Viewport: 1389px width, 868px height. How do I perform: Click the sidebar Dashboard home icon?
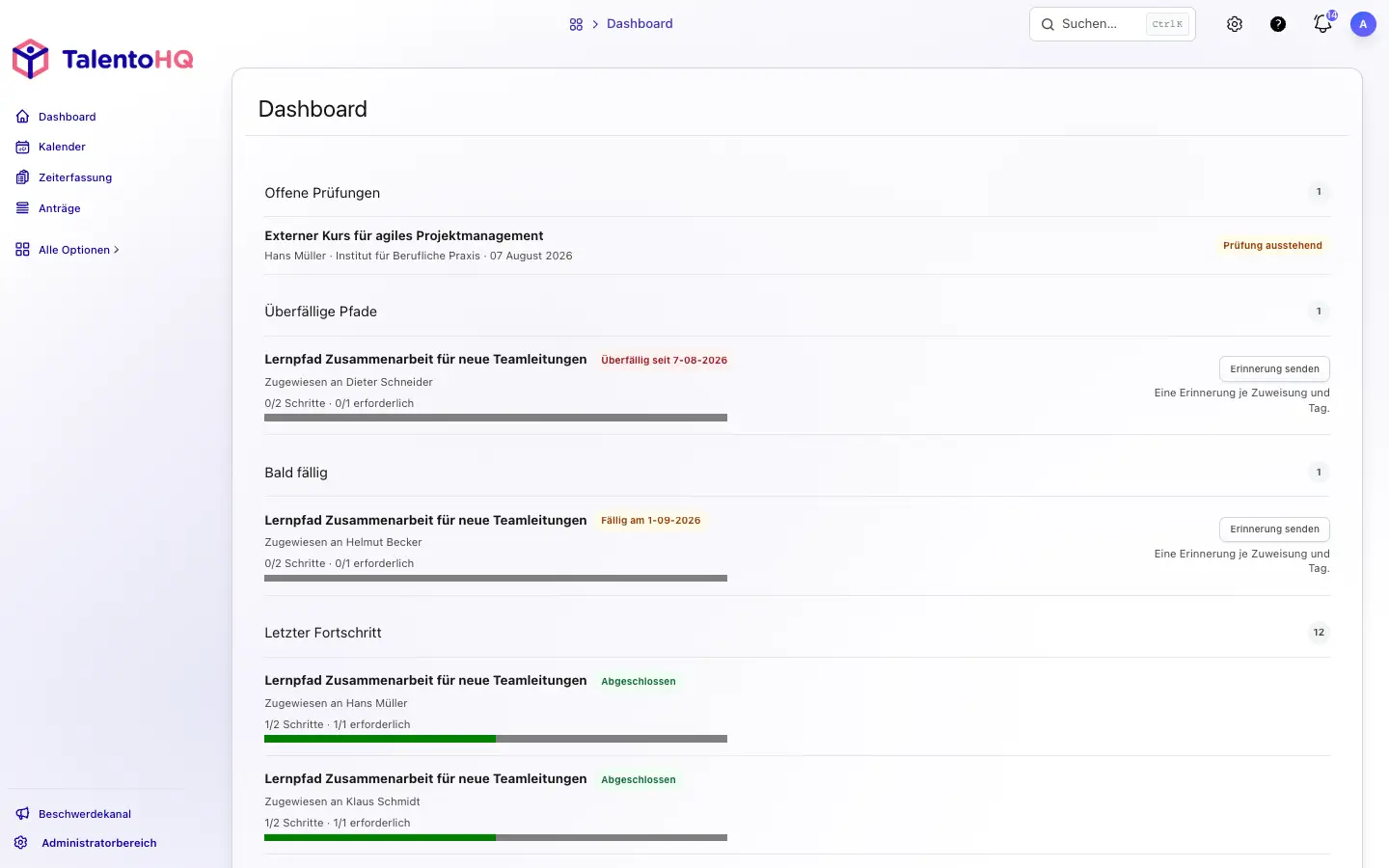pos(22,117)
